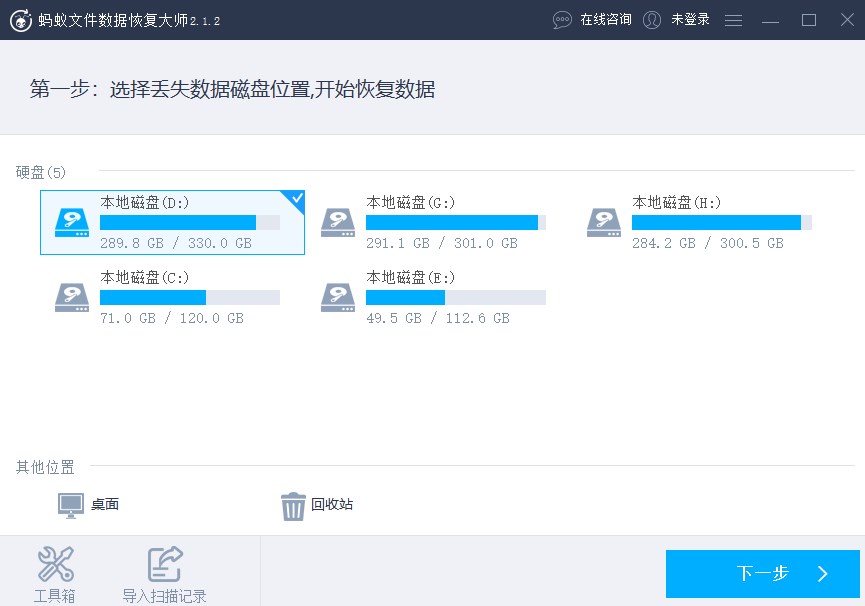Open the 回收站 recycle bin icon

(292, 505)
